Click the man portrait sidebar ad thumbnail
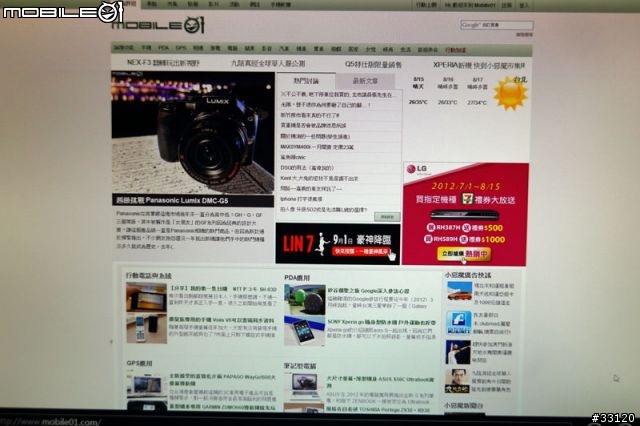The height and width of the screenshot is (426, 640). [x=457, y=381]
